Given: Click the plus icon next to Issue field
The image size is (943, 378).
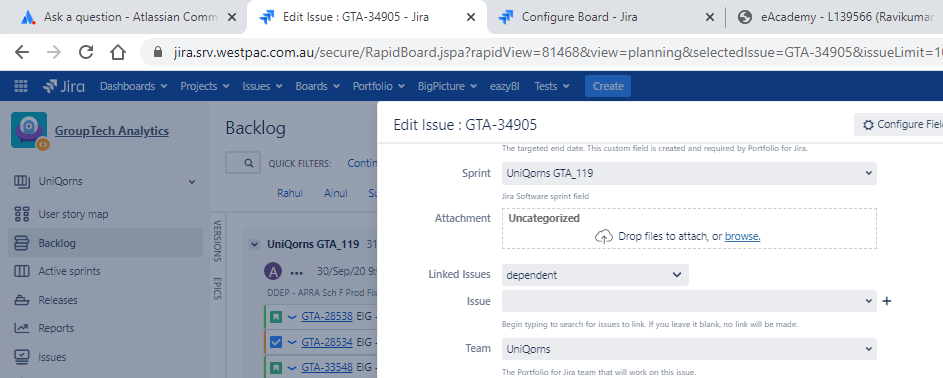Looking at the screenshot, I should point(886,300).
